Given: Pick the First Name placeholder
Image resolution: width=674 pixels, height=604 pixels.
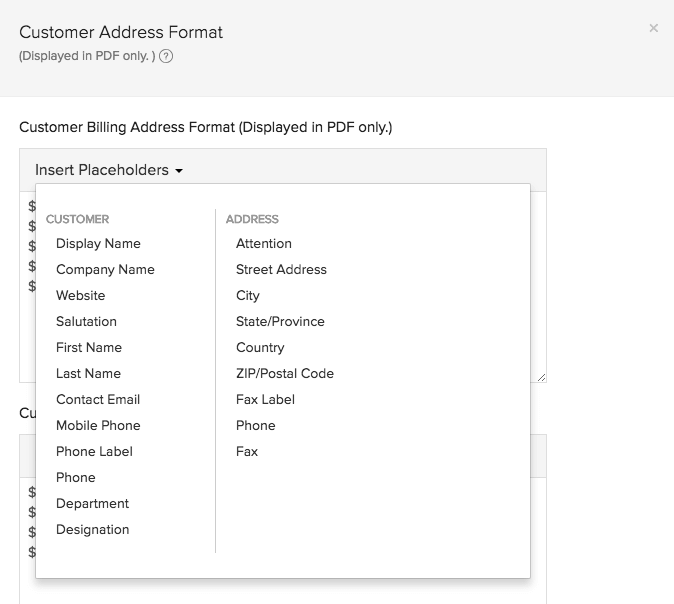Looking at the screenshot, I should click(89, 347).
